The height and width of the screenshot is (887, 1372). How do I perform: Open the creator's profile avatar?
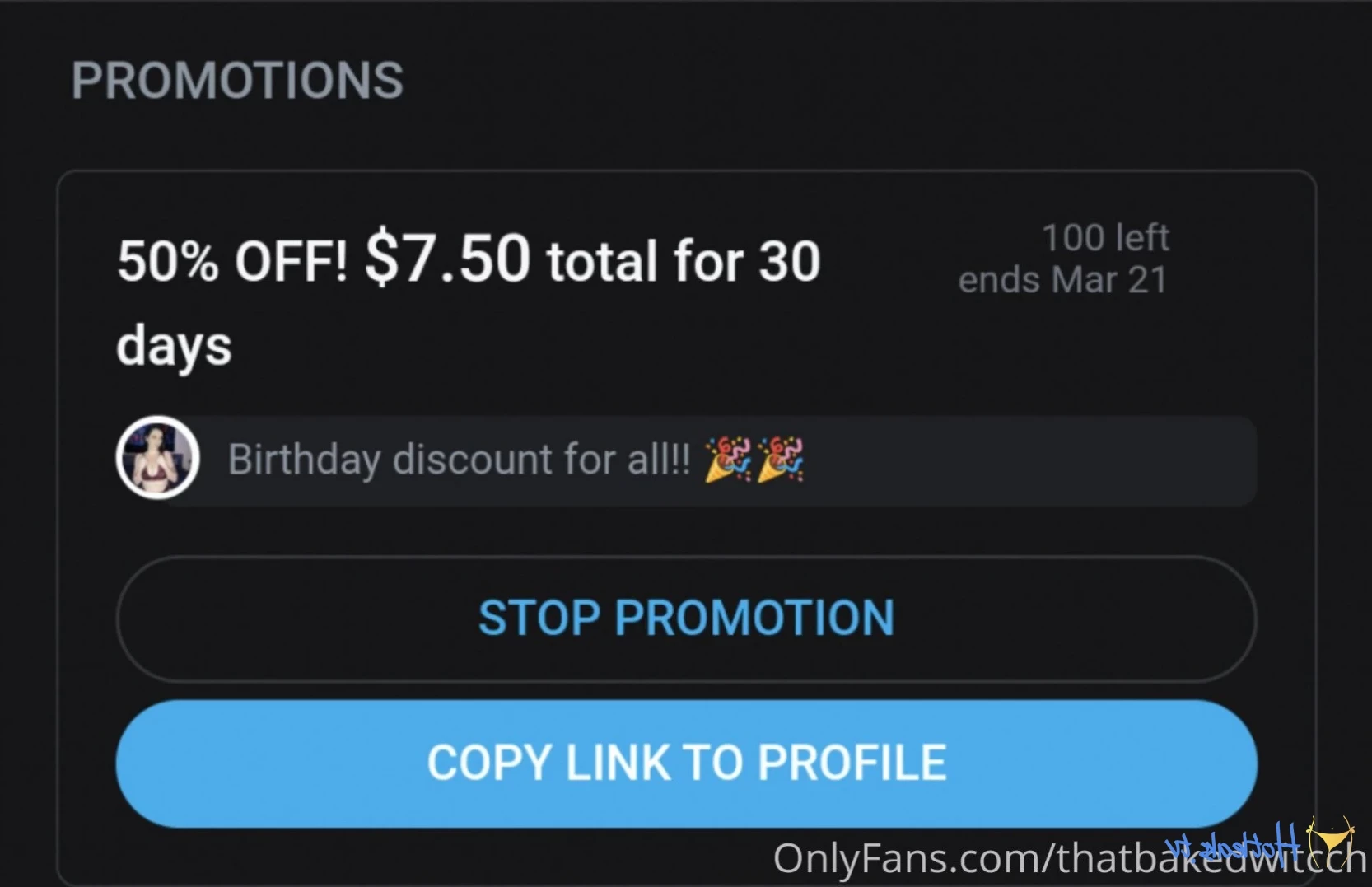pos(157,458)
